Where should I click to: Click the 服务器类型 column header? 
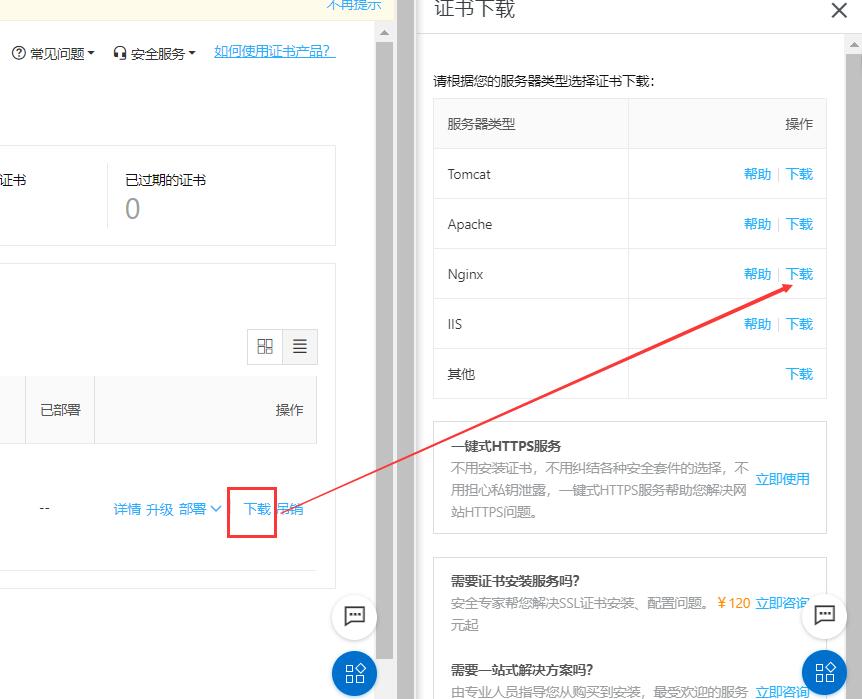click(x=481, y=124)
